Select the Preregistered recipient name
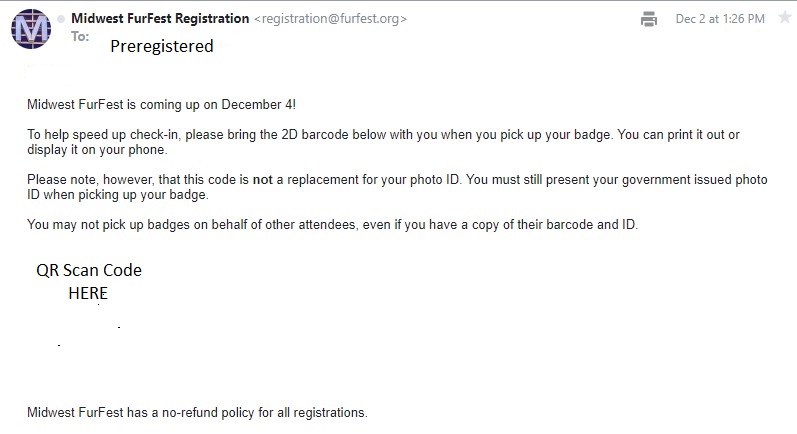Image resolution: width=797 pixels, height=434 pixels. (x=162, y=46)
